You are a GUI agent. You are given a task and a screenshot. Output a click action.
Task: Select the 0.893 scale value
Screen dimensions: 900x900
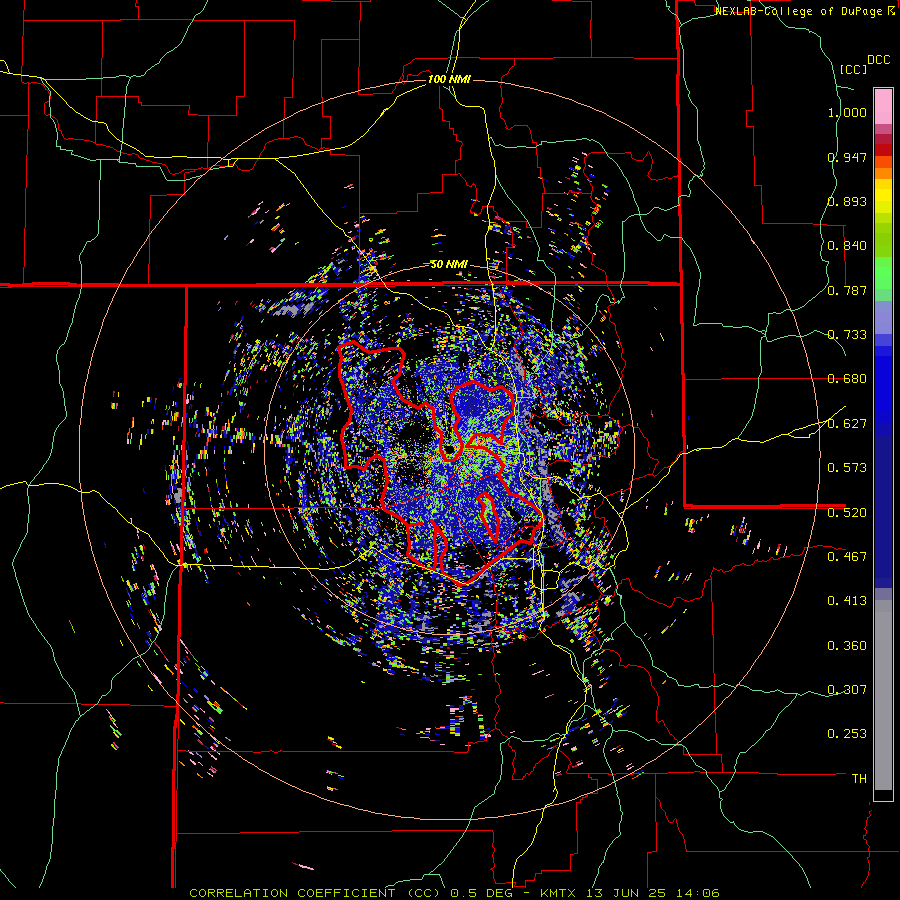(x=847, y=201)
